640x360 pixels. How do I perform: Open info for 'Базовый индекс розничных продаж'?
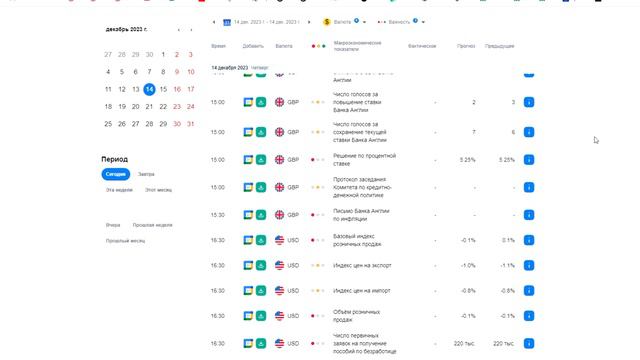point(529,240)
